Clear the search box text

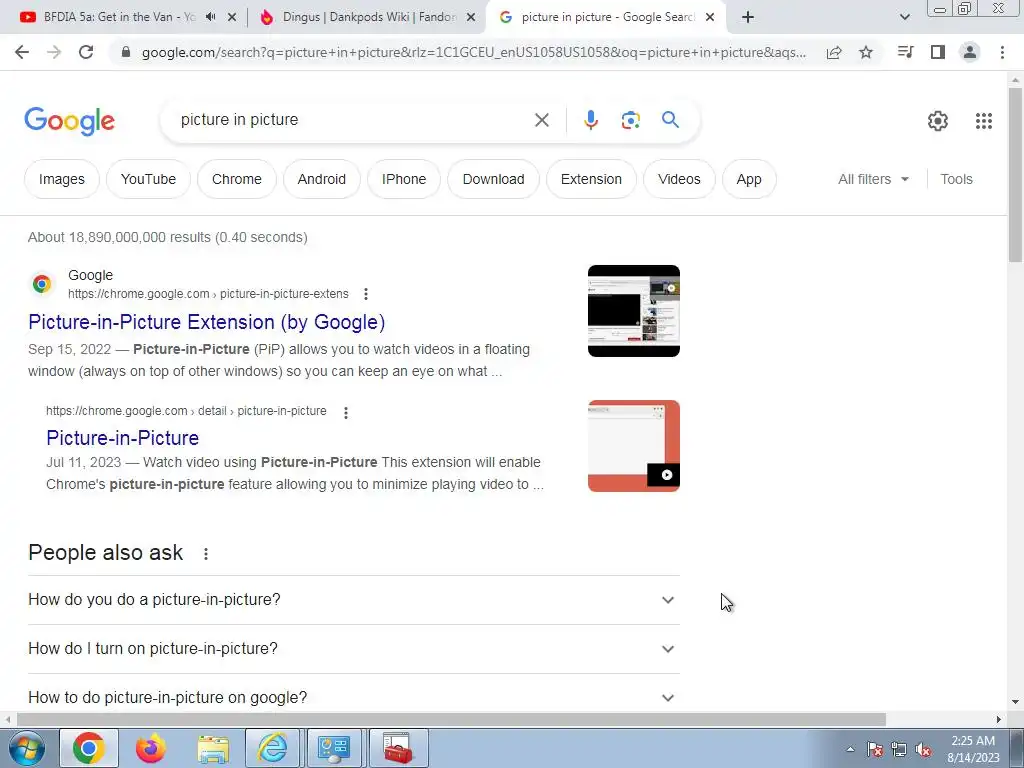[x=541, y=120]
